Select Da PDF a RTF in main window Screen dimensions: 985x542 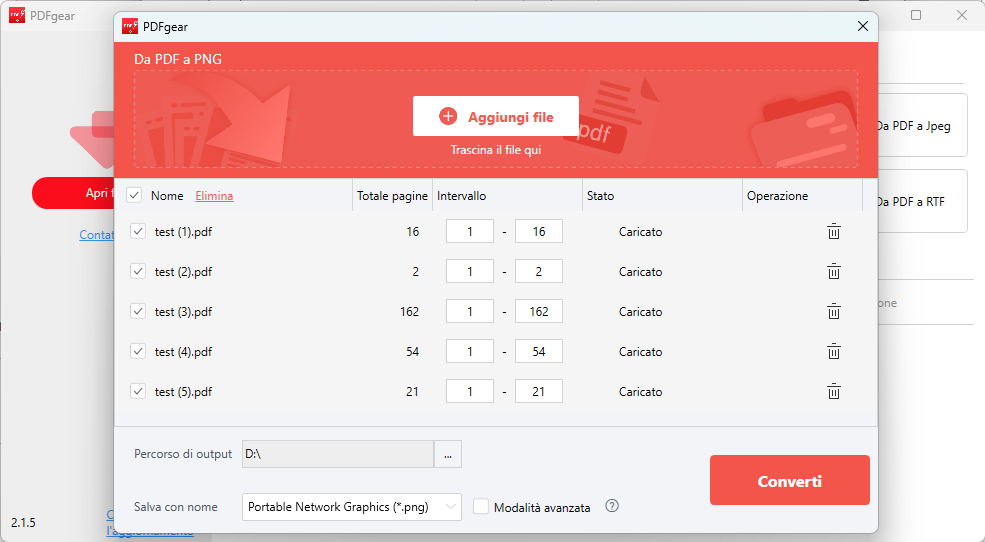click(x=923, y=202)
